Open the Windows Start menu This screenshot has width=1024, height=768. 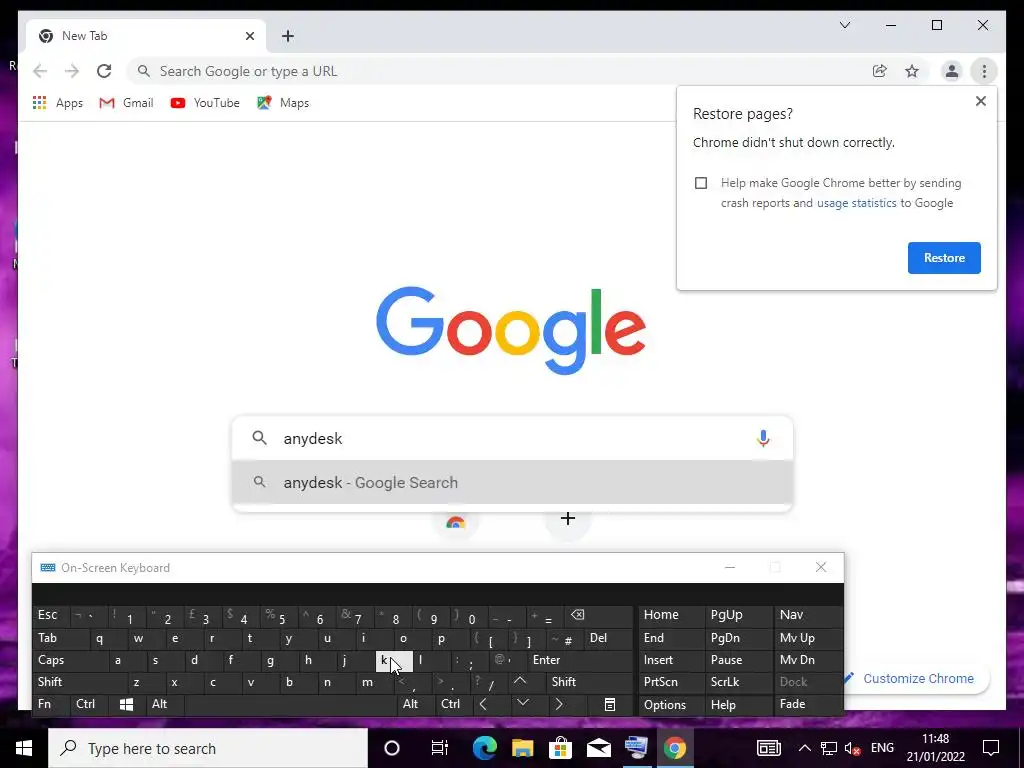[24, 748]
